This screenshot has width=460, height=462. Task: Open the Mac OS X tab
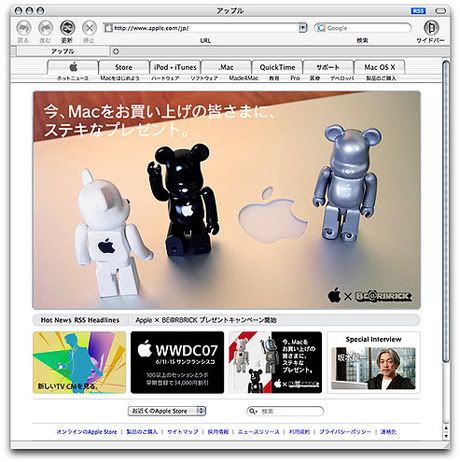point(379,67)
